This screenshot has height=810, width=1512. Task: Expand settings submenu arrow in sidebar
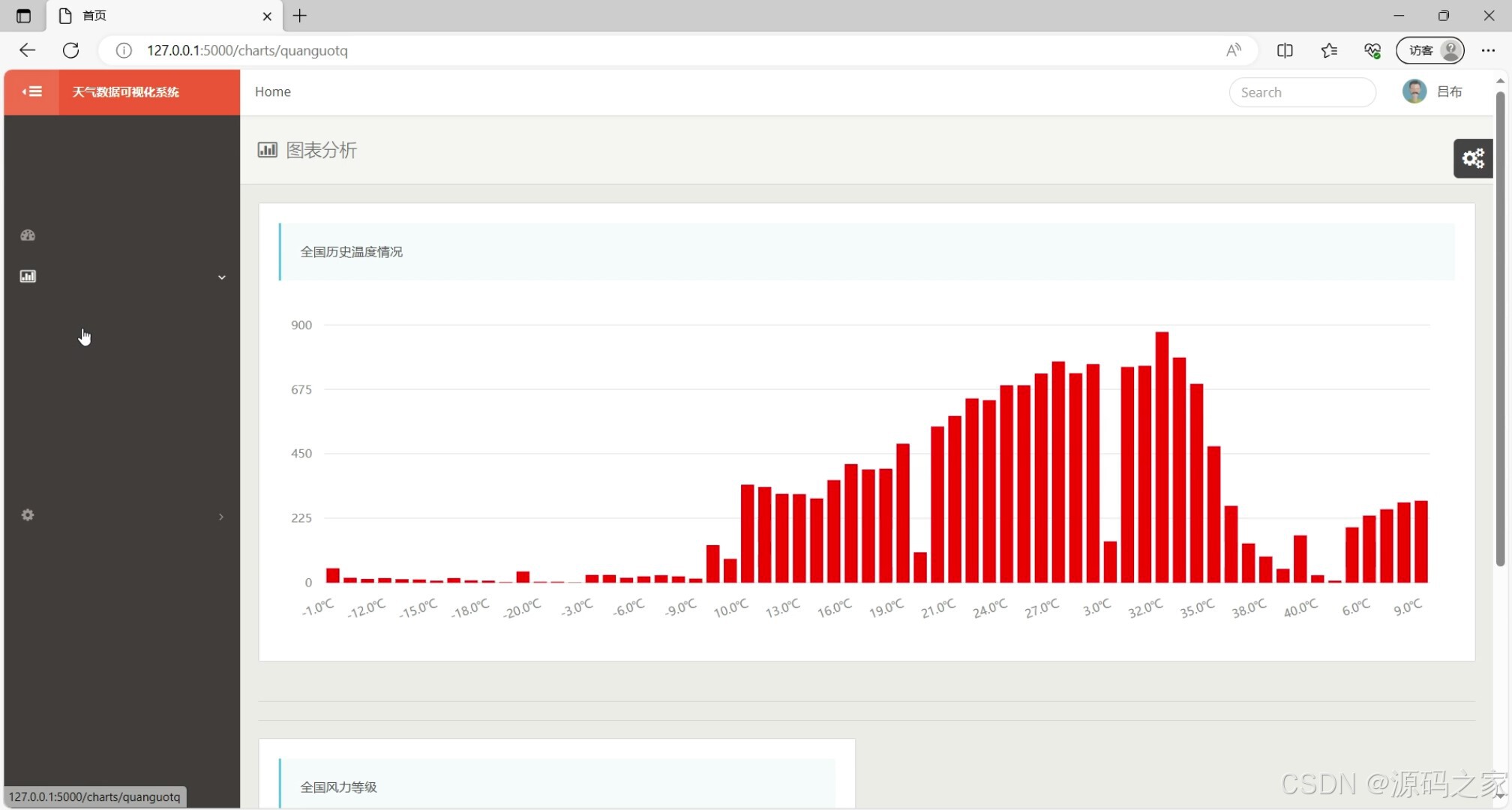220,517
